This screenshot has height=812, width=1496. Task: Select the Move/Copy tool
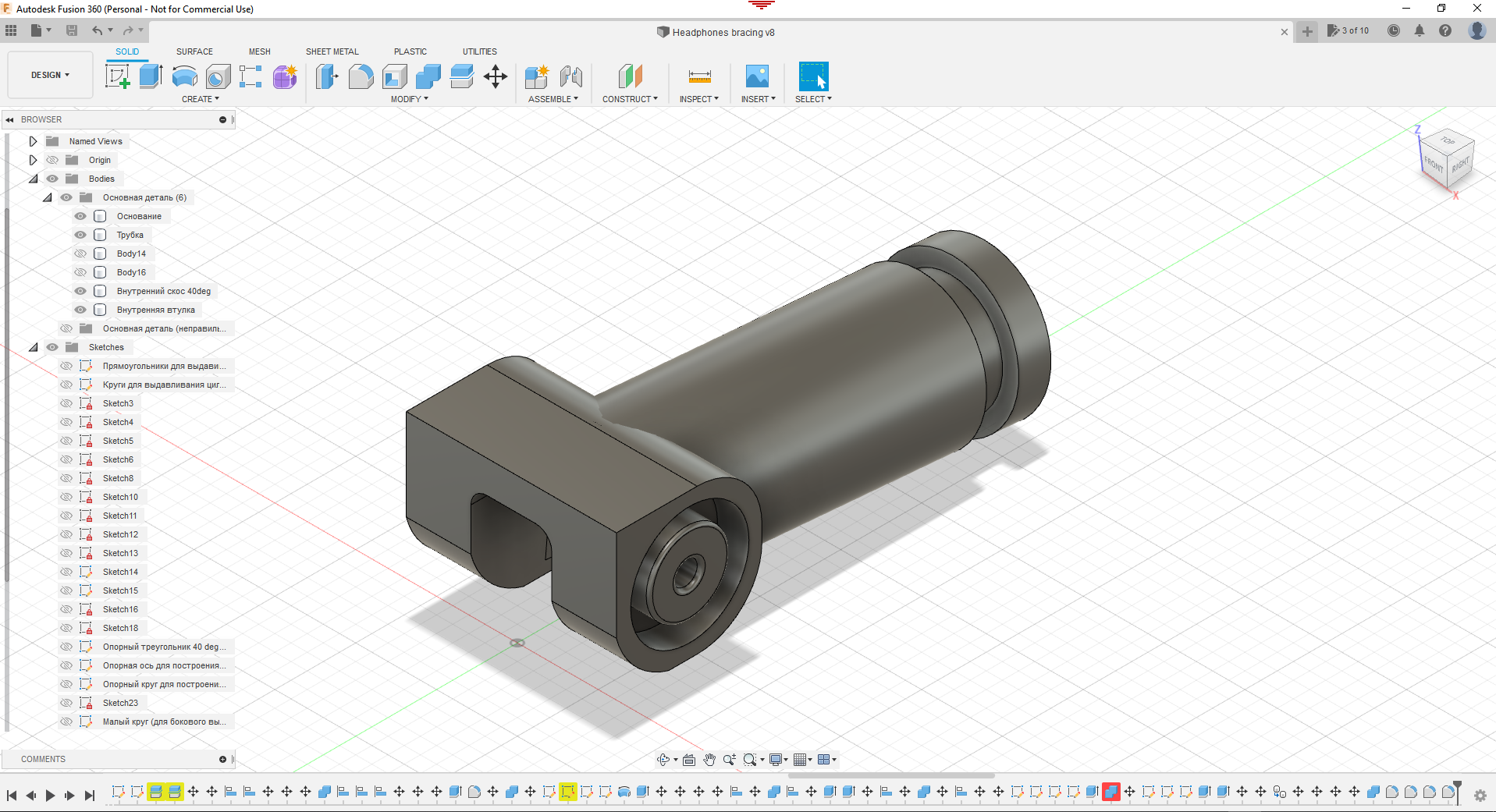click(x=496, y=76)
